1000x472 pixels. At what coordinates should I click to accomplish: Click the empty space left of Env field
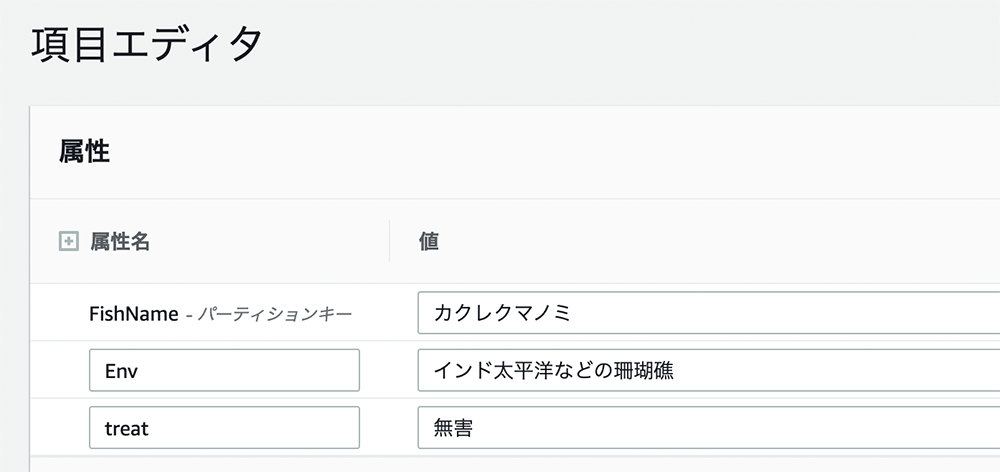[59, 370]
